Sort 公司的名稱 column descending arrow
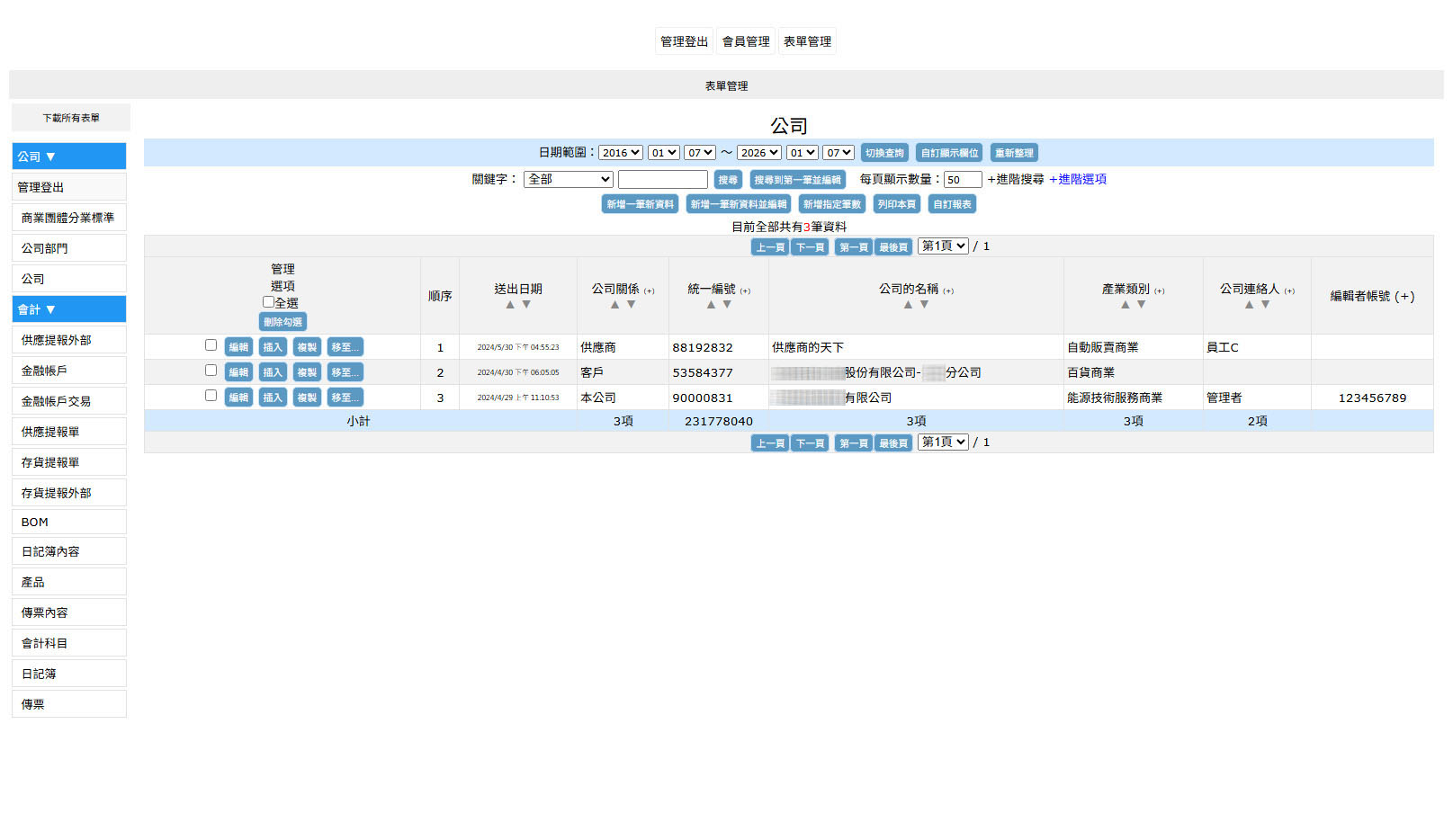 924,305
